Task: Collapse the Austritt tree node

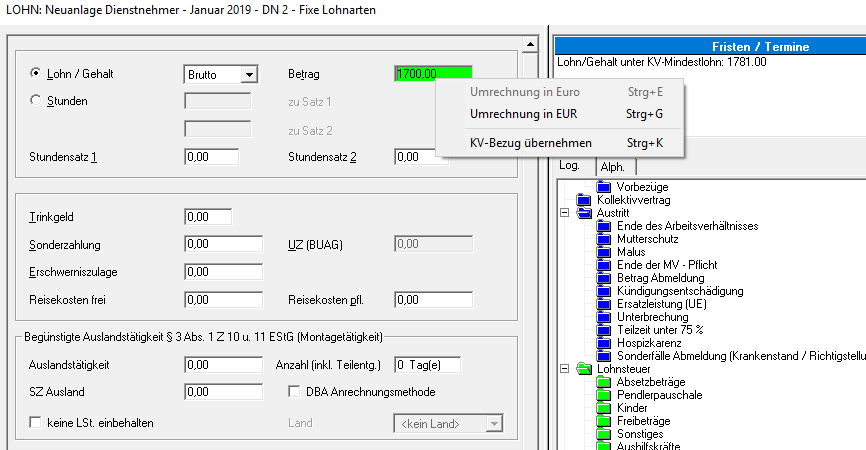Action: (565, 213)
